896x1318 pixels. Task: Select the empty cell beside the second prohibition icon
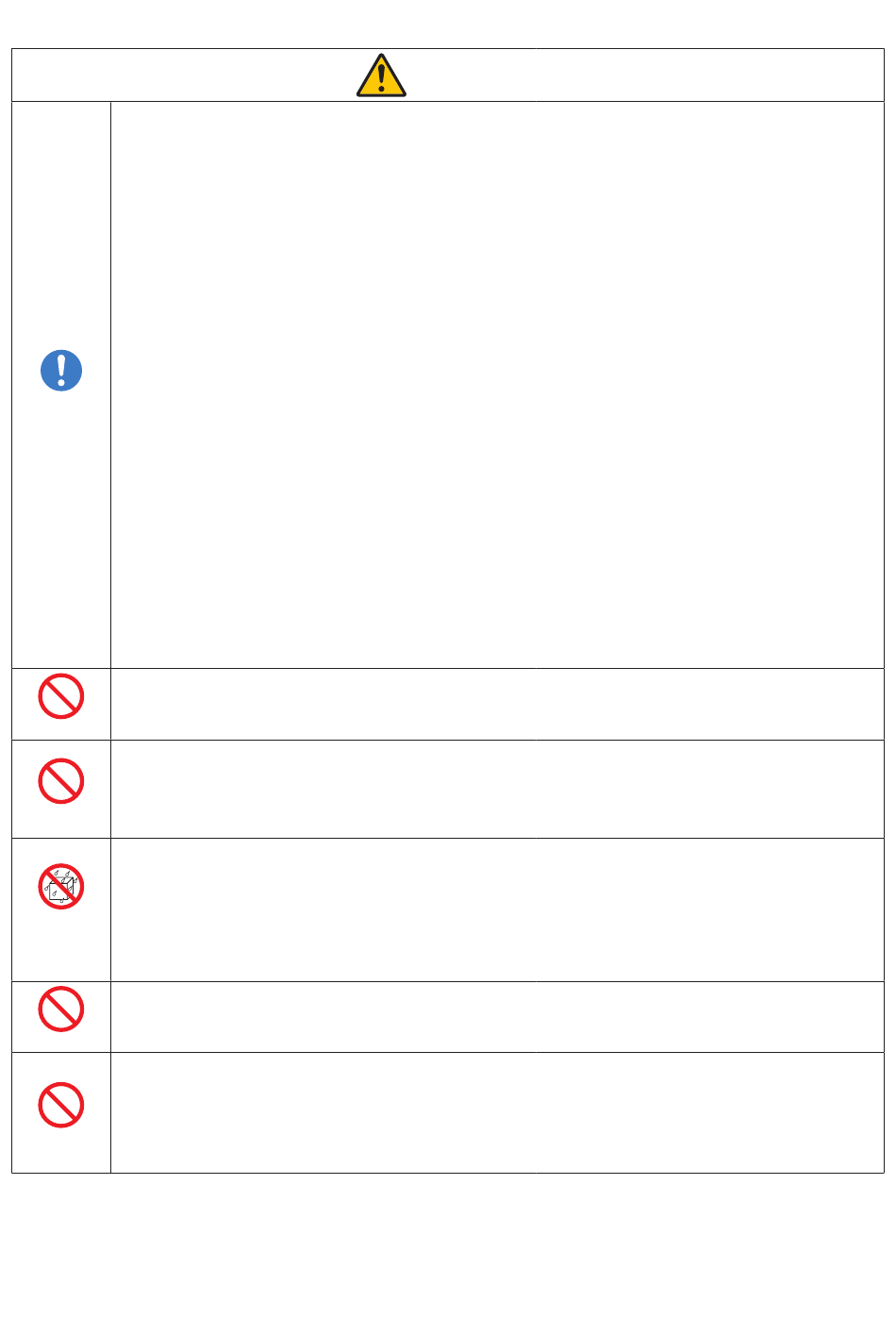[x=497, y=789]
